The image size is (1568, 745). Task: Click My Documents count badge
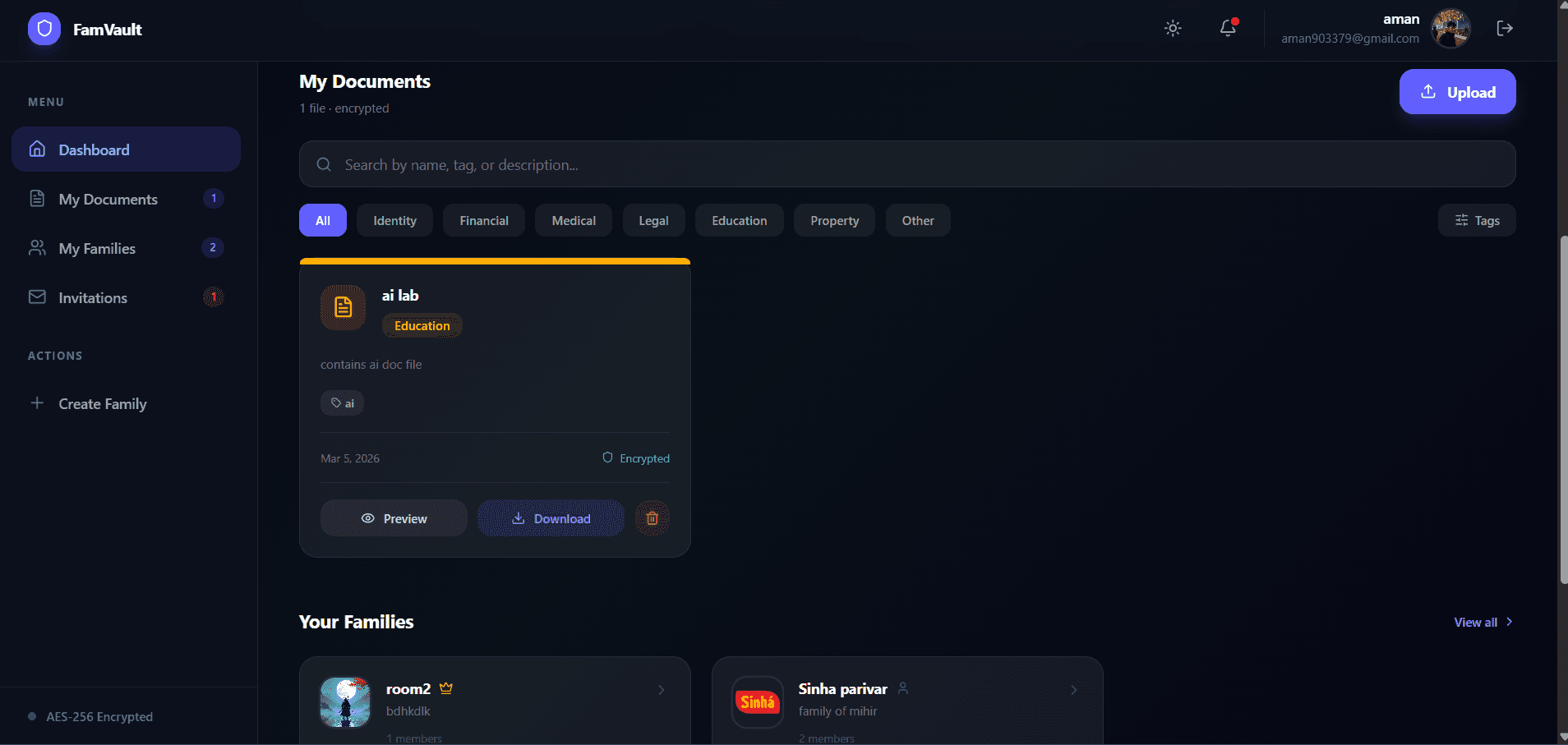pos(214,198)
